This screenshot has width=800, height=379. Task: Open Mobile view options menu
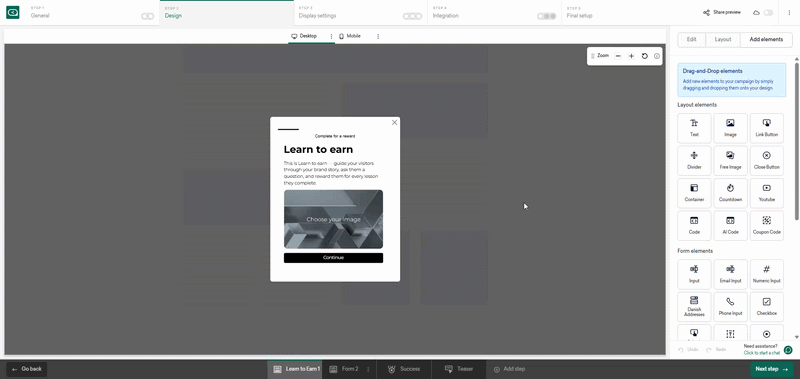point(378,36)
